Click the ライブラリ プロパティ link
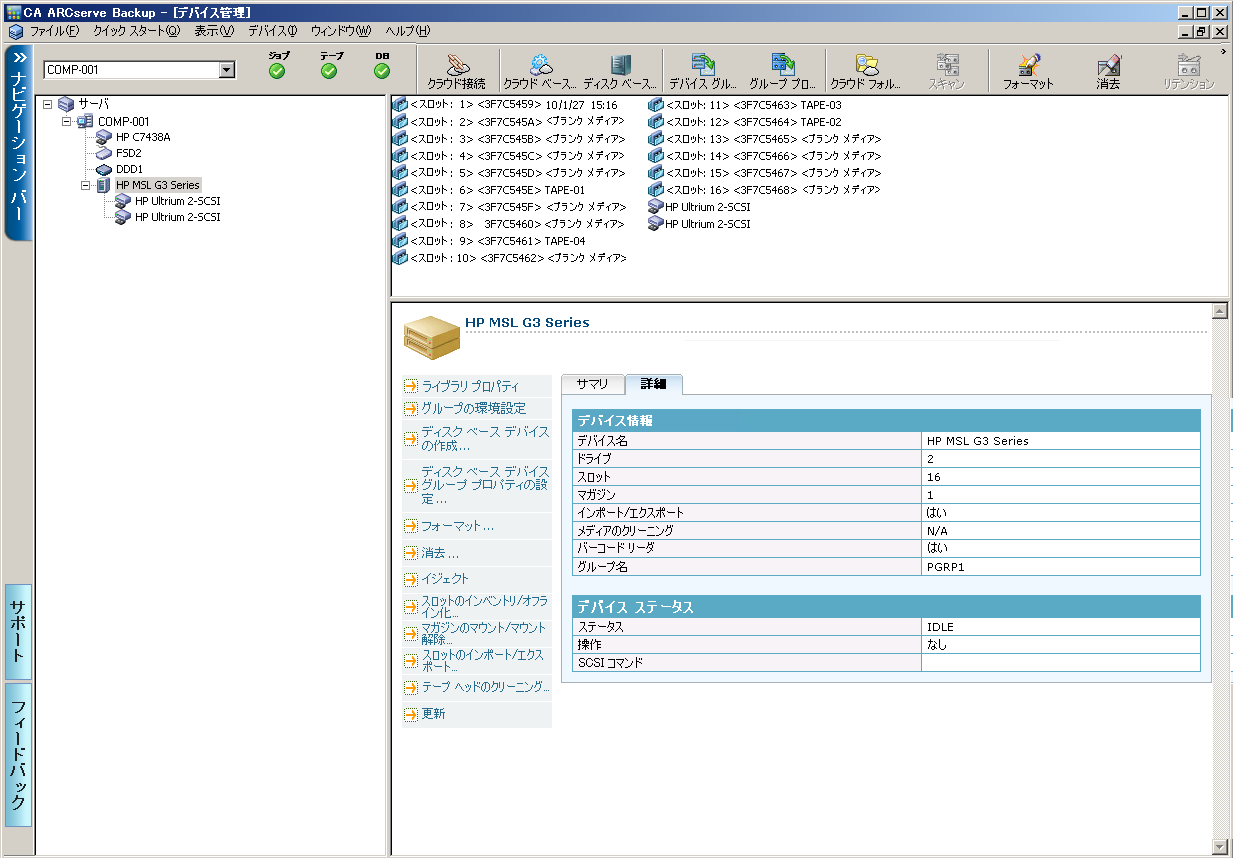The height and width of the screenshot is (858, 1233). coord(470,386)
